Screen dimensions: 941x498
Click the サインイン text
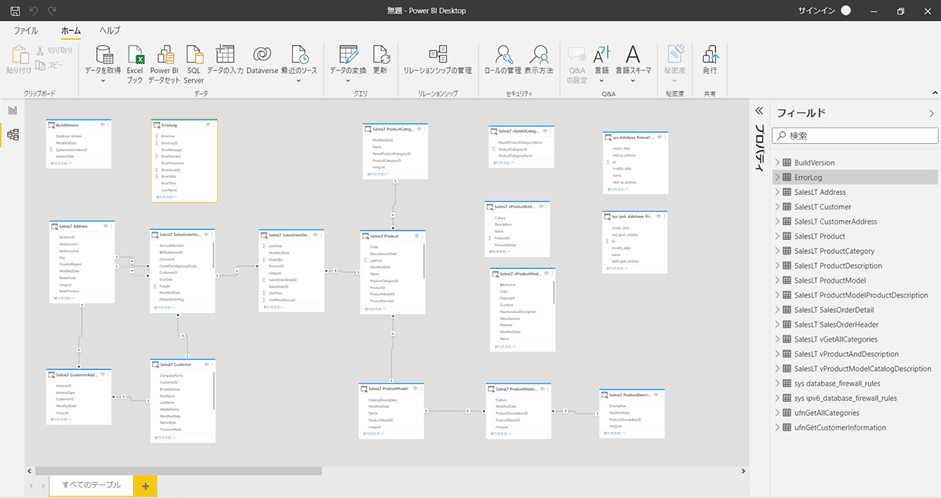(x=816, y=11)
